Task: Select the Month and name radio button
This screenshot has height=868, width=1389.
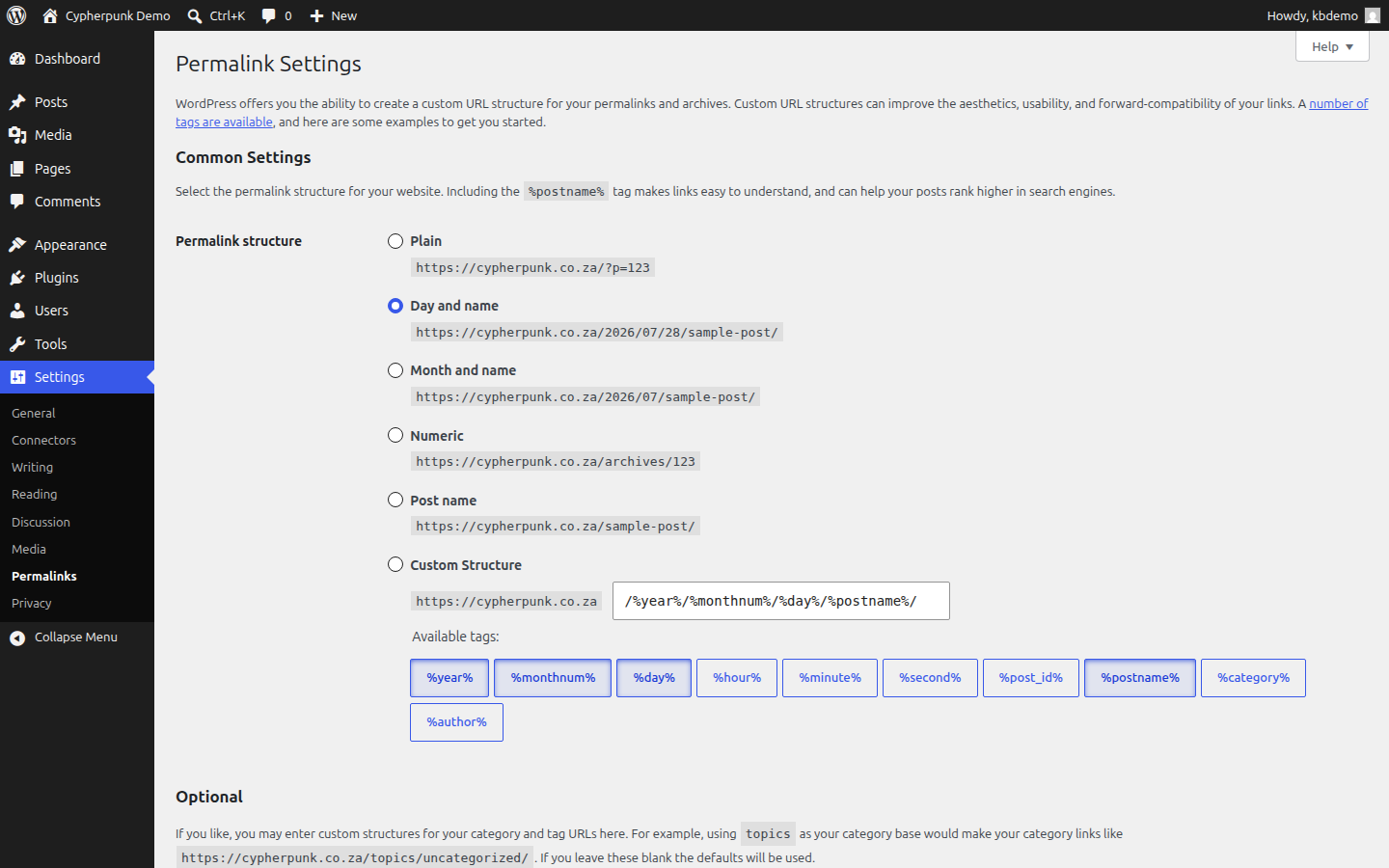Action: tap(395, 370)
